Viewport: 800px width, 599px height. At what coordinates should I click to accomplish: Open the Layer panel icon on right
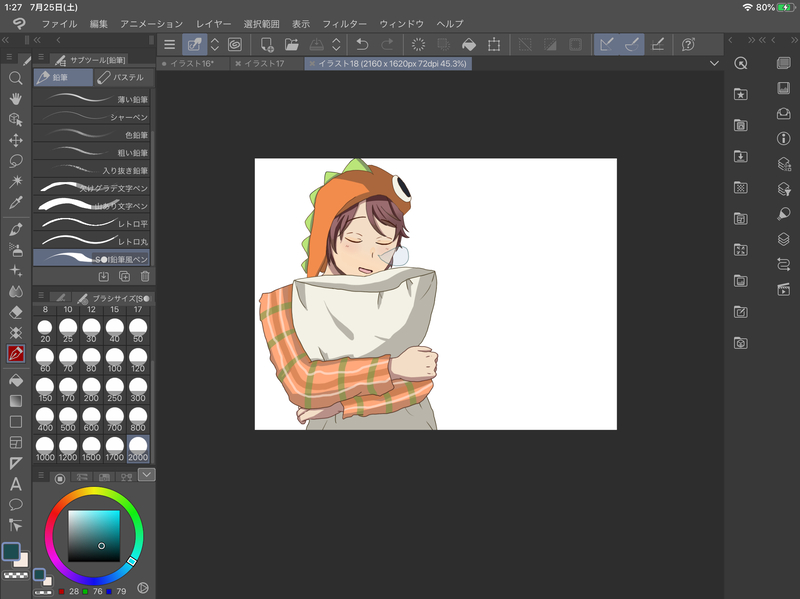point(784,239)
